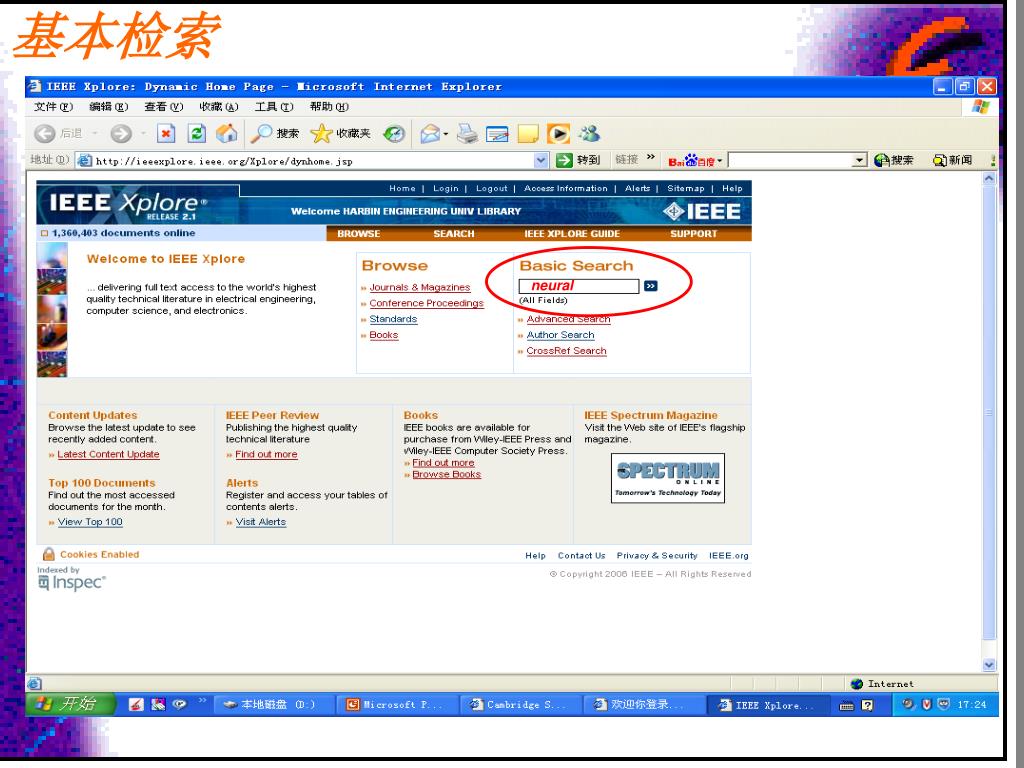Click the green Go arrow button

564,160
